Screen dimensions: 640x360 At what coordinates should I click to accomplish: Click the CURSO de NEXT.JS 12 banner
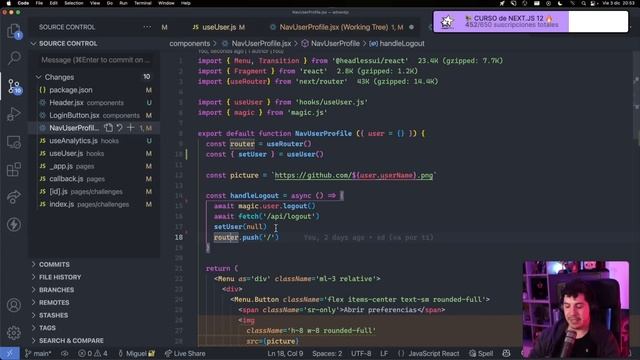(531, 22)
